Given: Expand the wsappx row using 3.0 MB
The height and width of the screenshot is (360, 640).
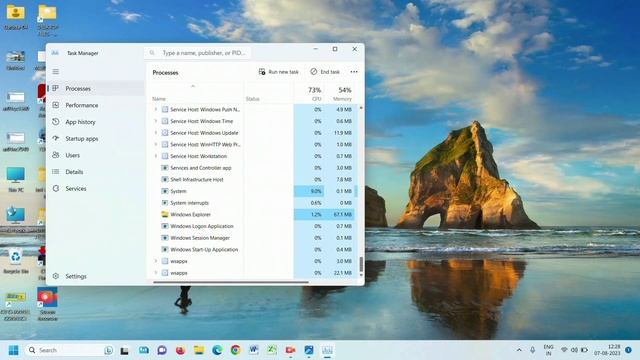Looking at the screenshot, I should pos(156,261).
